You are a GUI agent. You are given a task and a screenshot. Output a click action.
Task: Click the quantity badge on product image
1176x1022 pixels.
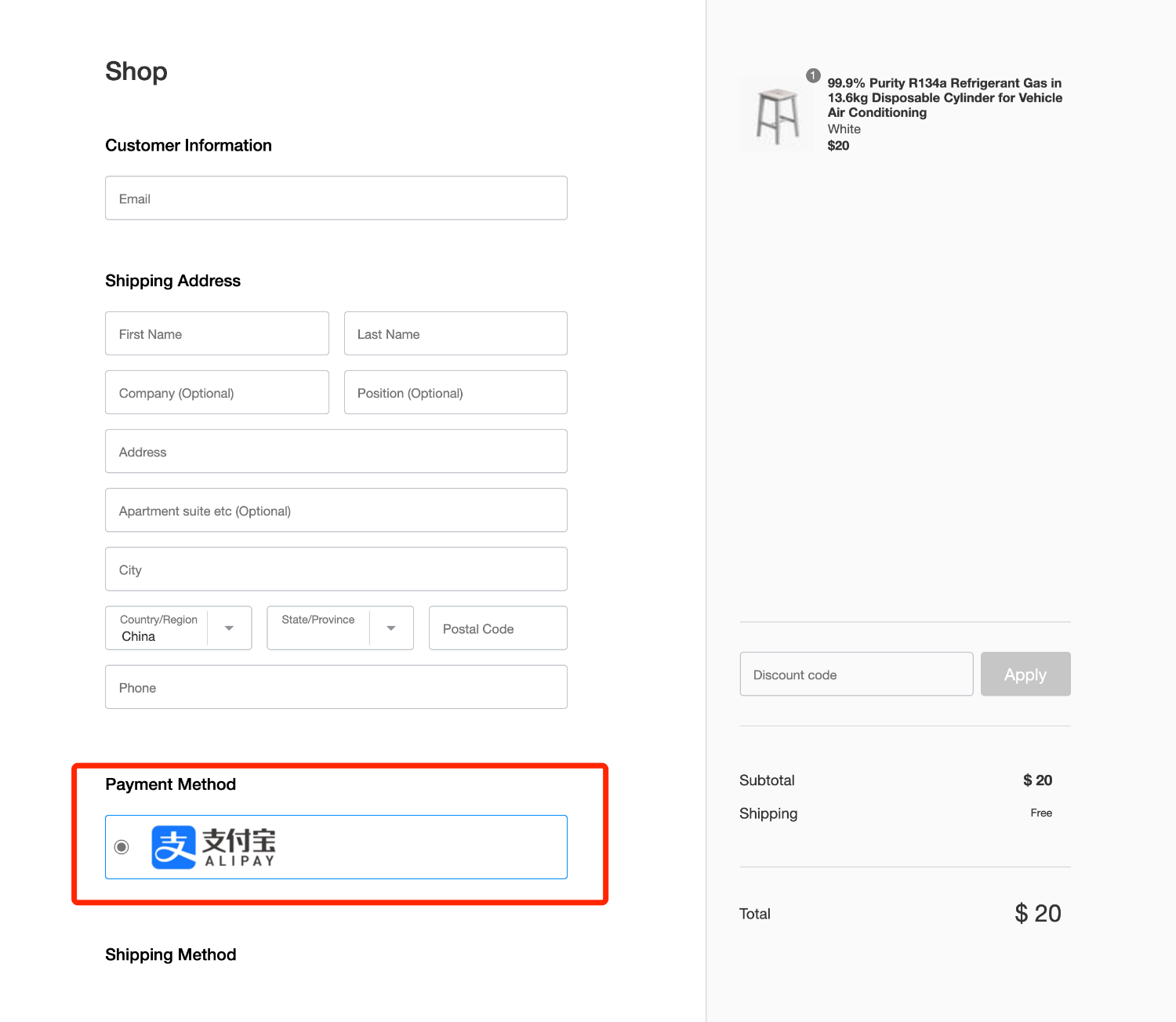pyautogui.click(x=813, y=76)
